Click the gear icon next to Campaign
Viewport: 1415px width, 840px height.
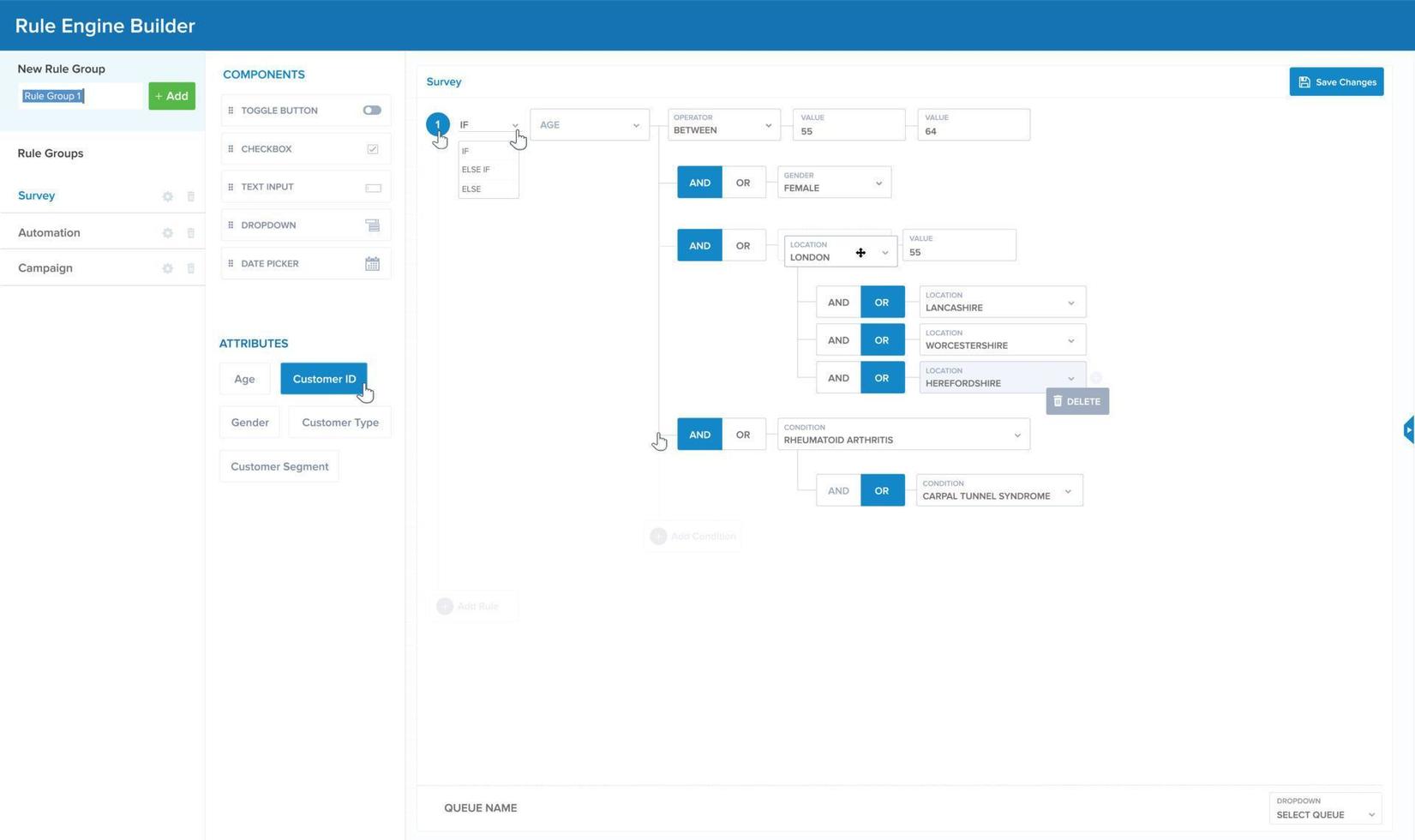[x=168, y=268]
